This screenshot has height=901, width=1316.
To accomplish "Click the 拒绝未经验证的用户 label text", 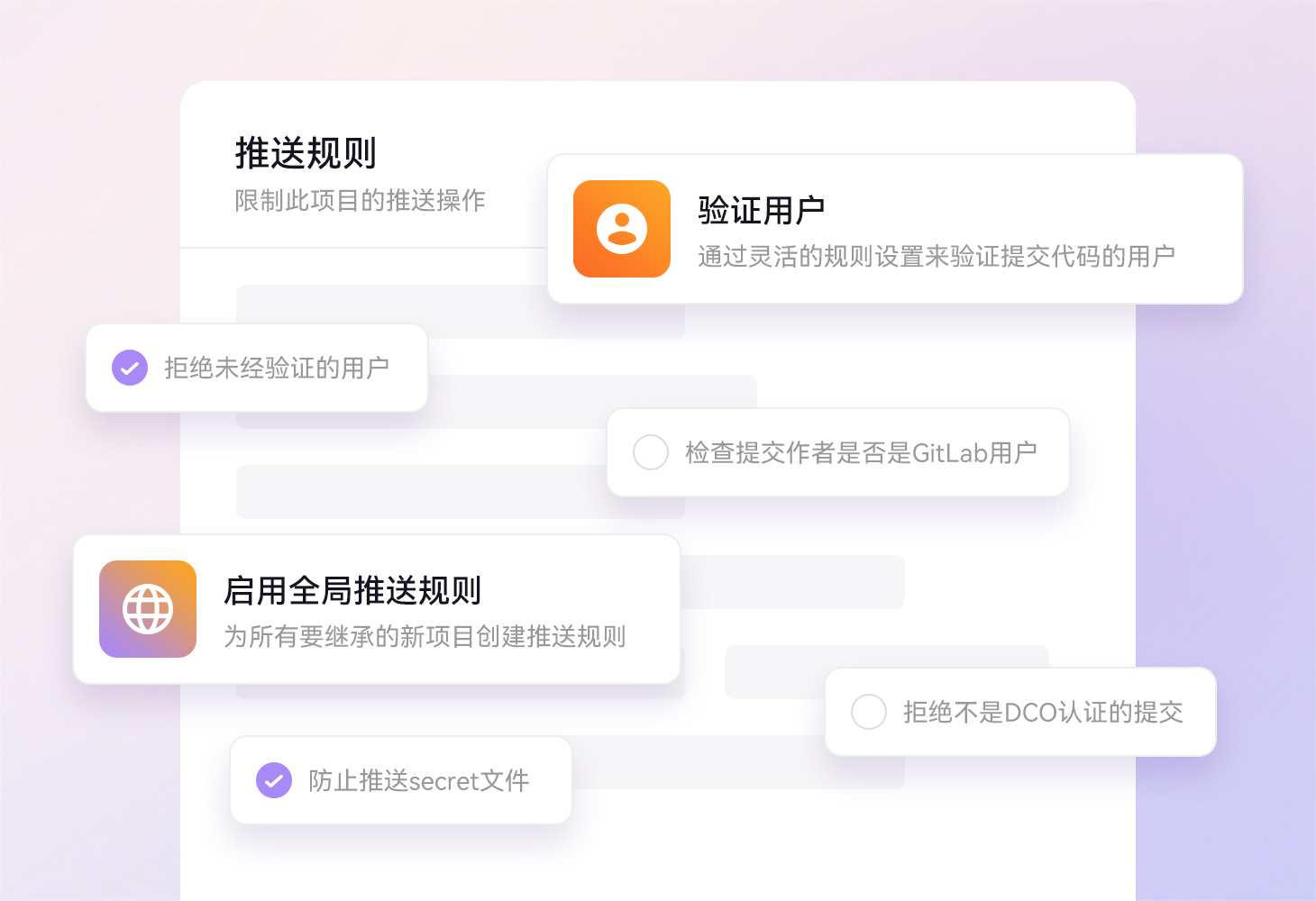I will (277, 368).
